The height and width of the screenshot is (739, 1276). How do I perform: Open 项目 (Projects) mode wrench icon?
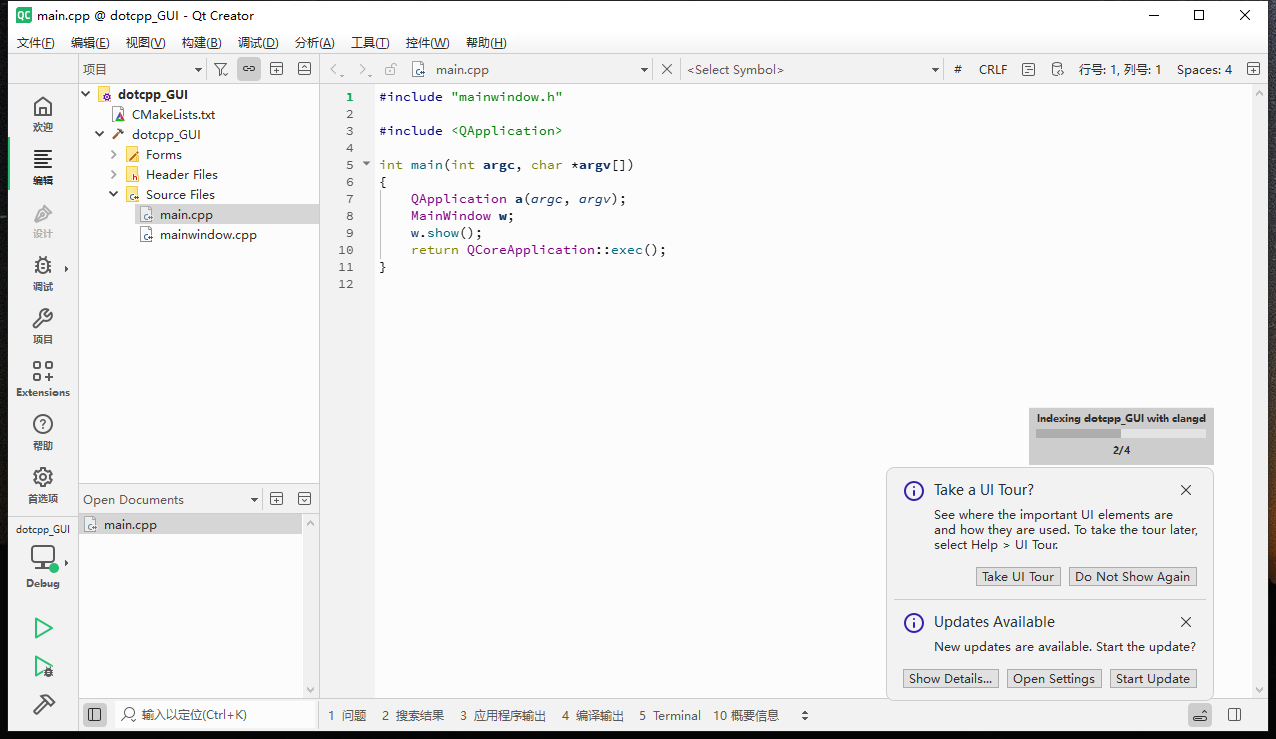[42, 326]
